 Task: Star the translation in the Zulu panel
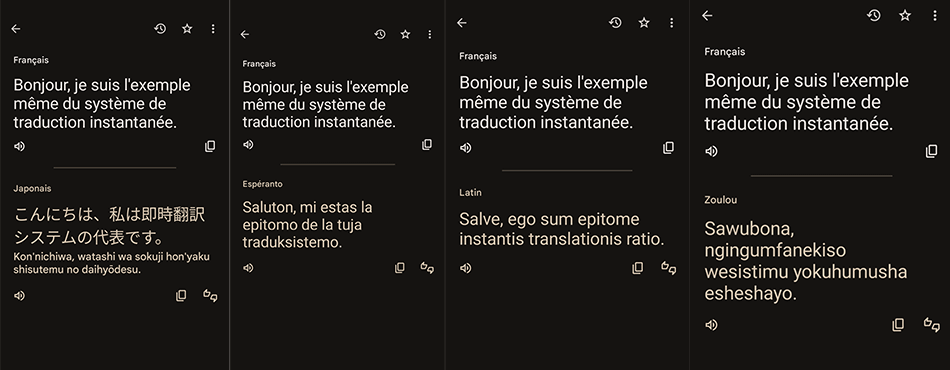click(905, 16)
